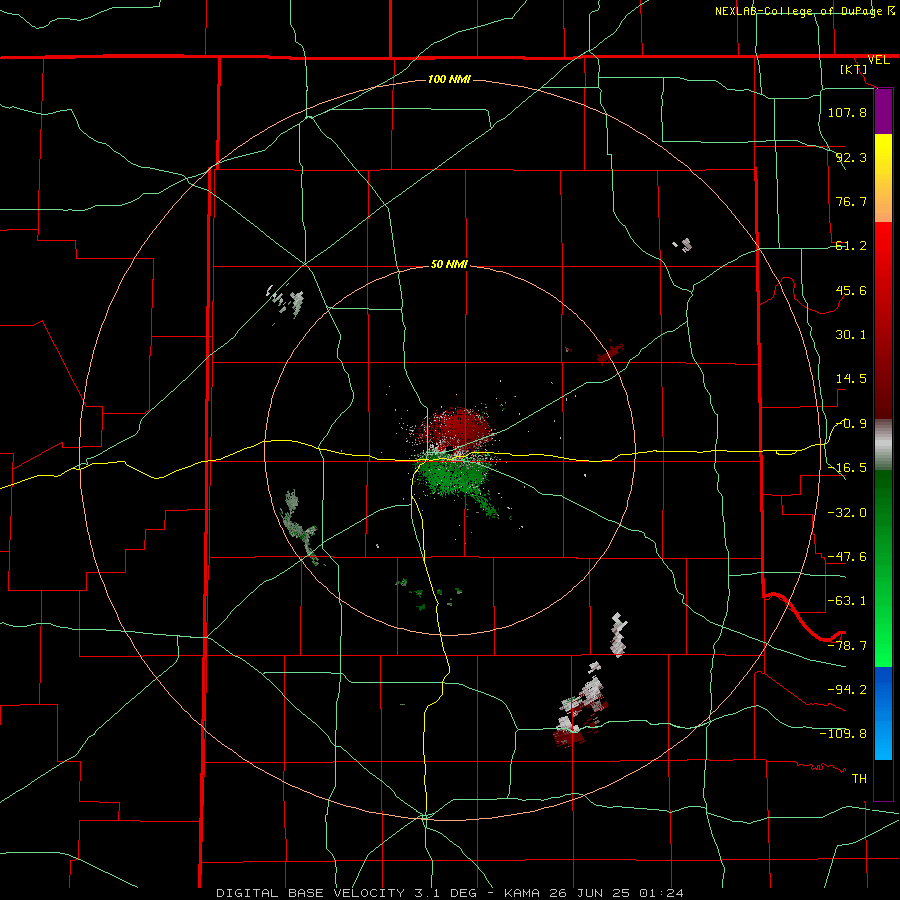Image resolution: width=900 pixels, height=900 pixels.
Task: Pick the blue segment of the color bar
Action: pyautogui.click(x=883, y=713)
